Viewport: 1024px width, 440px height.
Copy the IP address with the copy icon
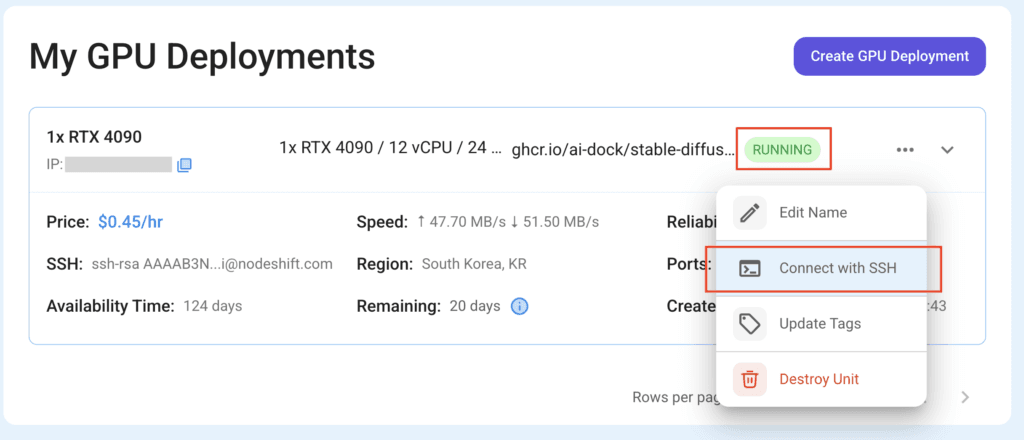click(x=184, y=165)
